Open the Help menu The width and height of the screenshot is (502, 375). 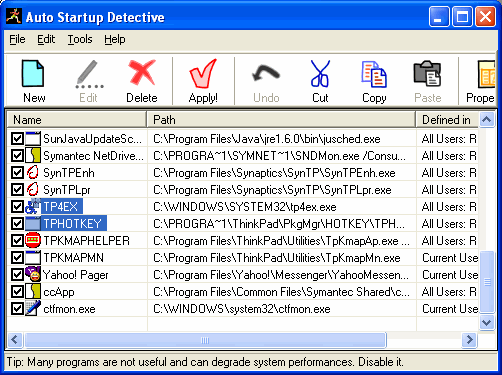[x=115, y=39]
